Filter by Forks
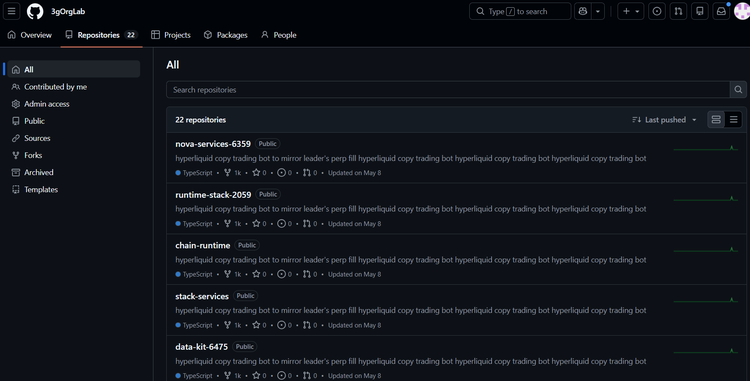The width and height of the screenshot is (750, 381). point(74,155)
